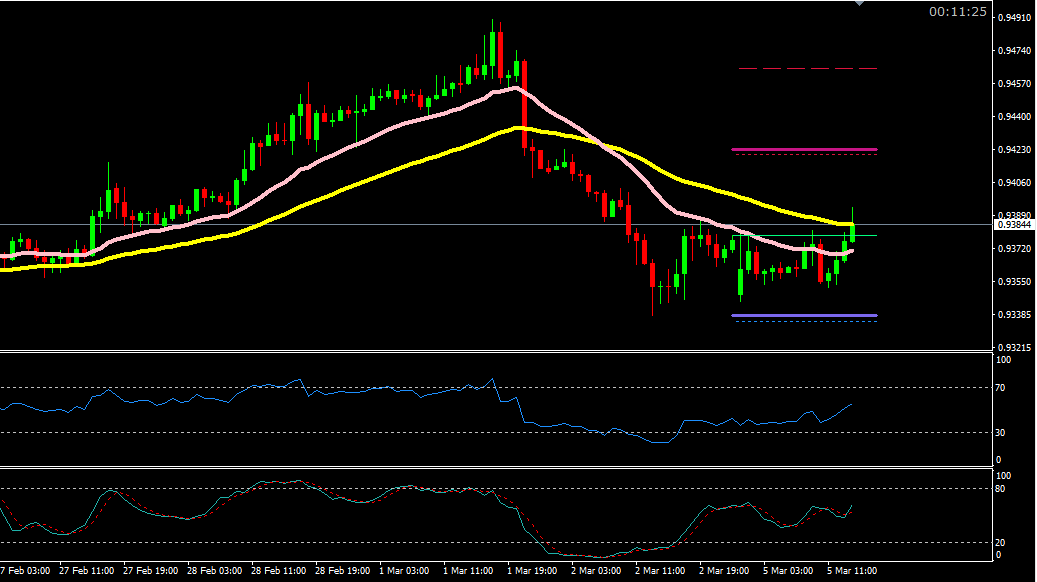Click price scale value 0.94230
1037x582 pixels.
click(1015, 149)
